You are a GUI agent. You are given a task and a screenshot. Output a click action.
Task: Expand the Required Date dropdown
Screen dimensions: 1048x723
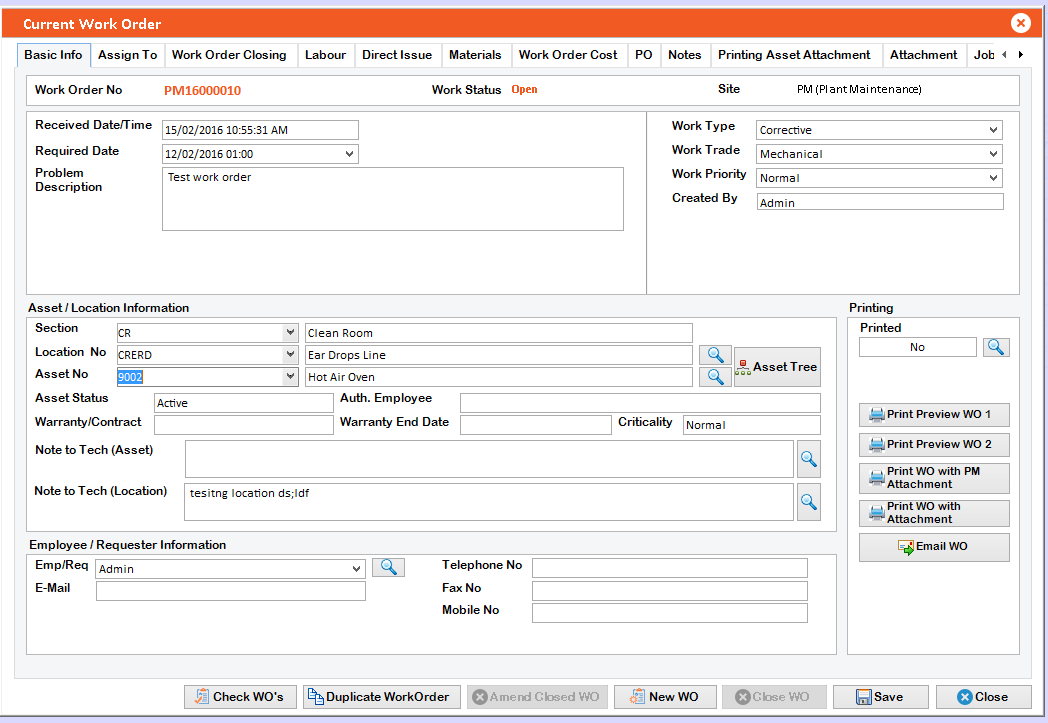tap(349, 154)
